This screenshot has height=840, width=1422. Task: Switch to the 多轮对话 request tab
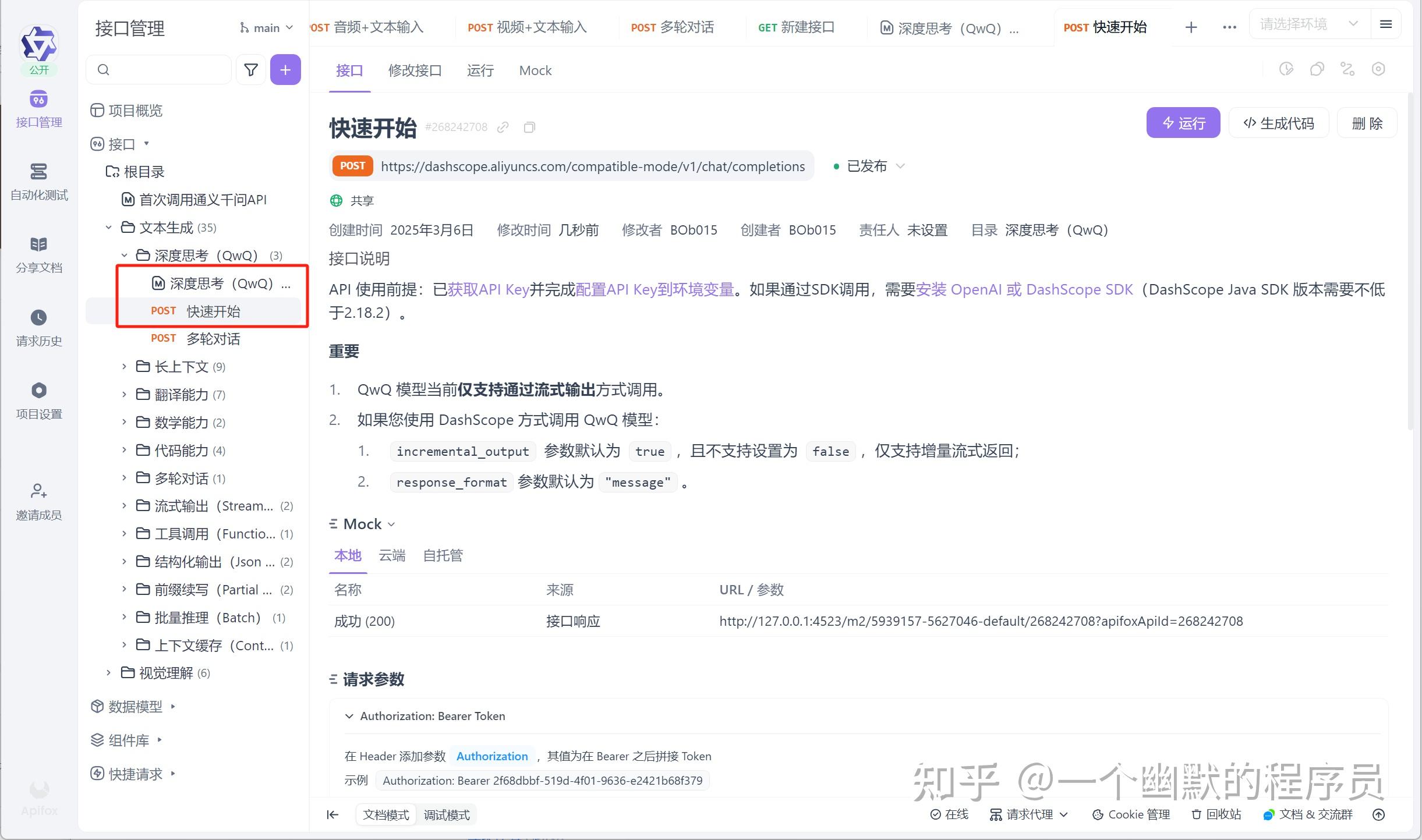(673, 27)
